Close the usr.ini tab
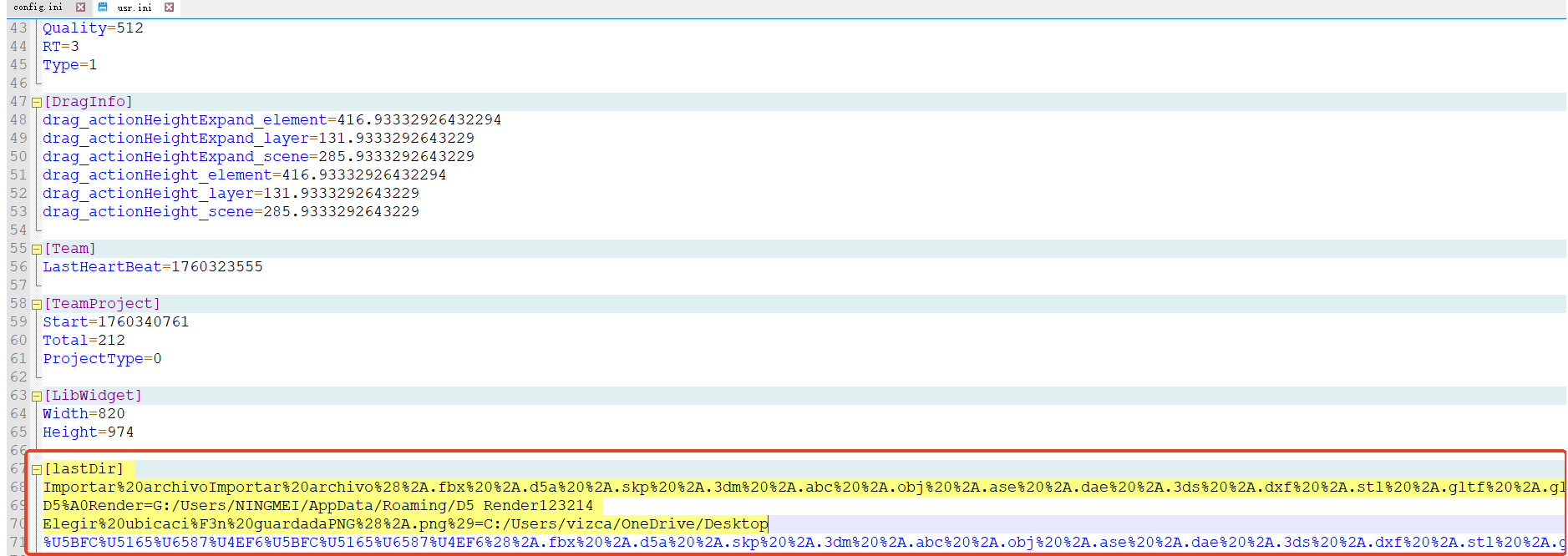 click(x=169, y=8)
